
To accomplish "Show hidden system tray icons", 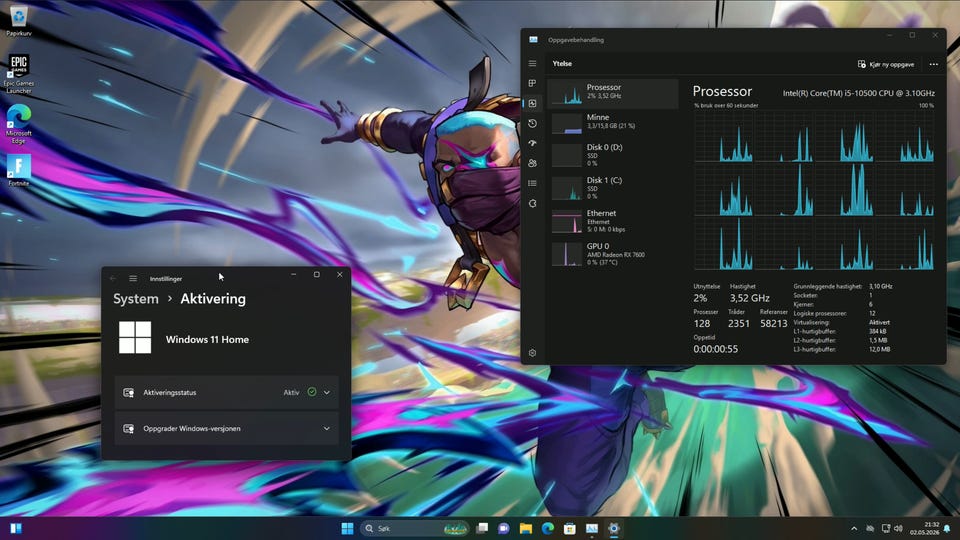I will 854,528.
